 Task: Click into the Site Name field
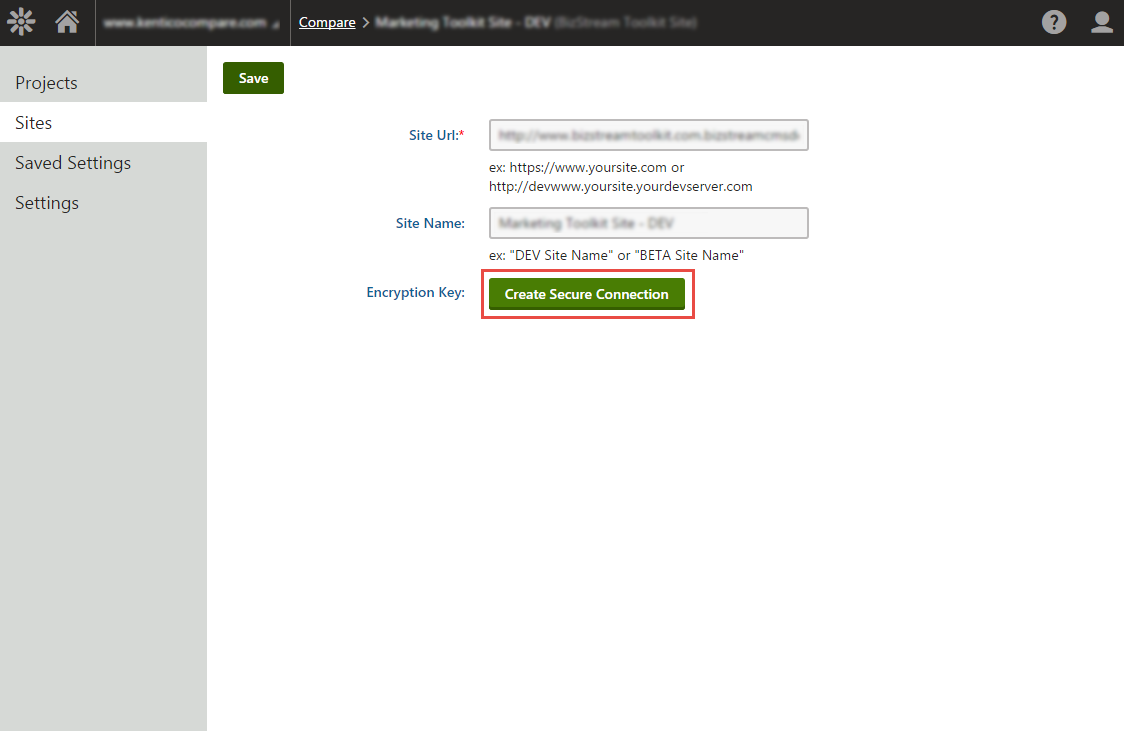(648, 223)
